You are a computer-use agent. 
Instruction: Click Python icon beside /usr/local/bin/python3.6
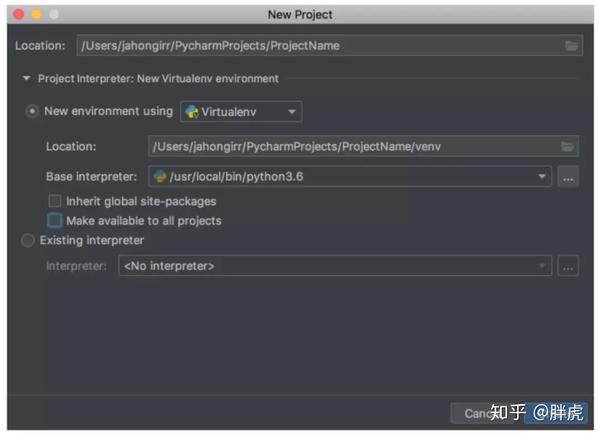coord(160,176)
